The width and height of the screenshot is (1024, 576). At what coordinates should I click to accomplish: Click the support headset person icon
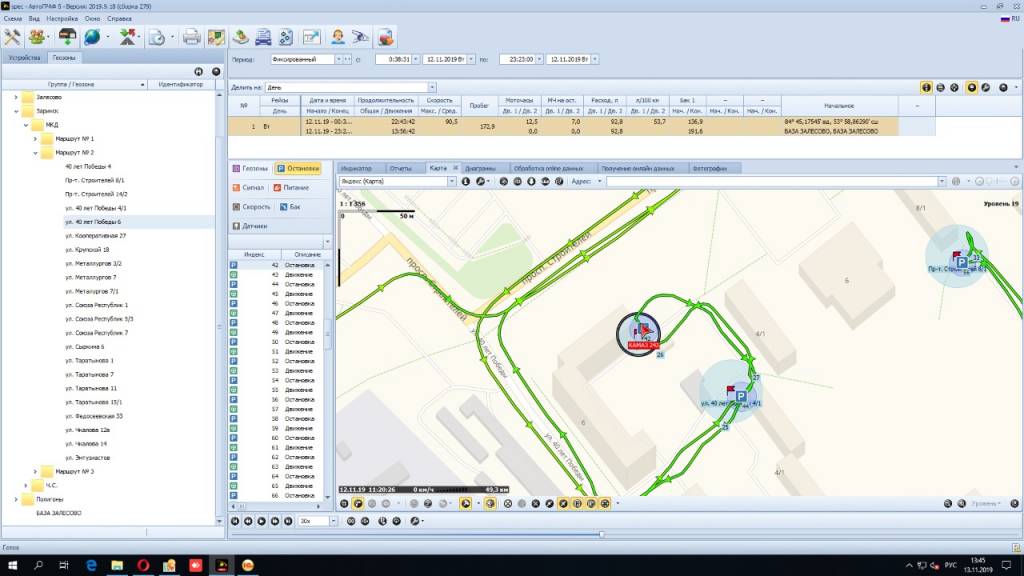338,37
